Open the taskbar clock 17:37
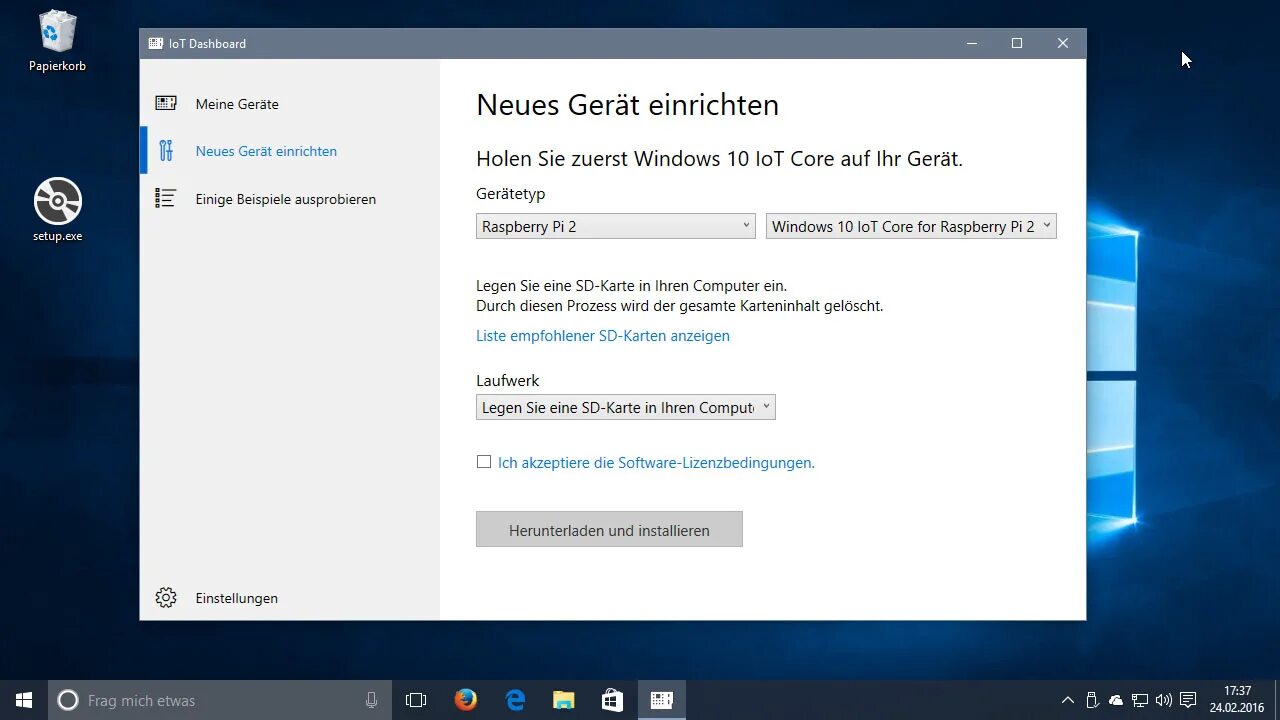 click(x=1237, y=699)
